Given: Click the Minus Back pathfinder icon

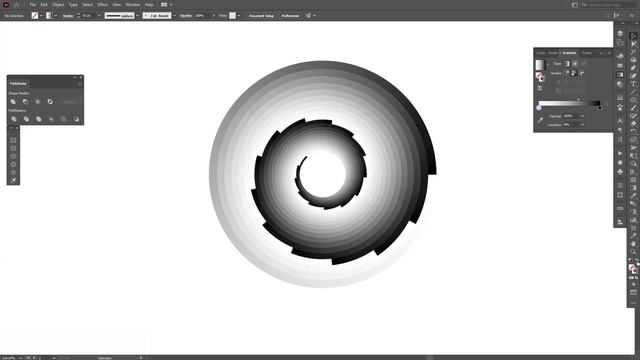Looking at the screenshot, I should pos(76,119).
